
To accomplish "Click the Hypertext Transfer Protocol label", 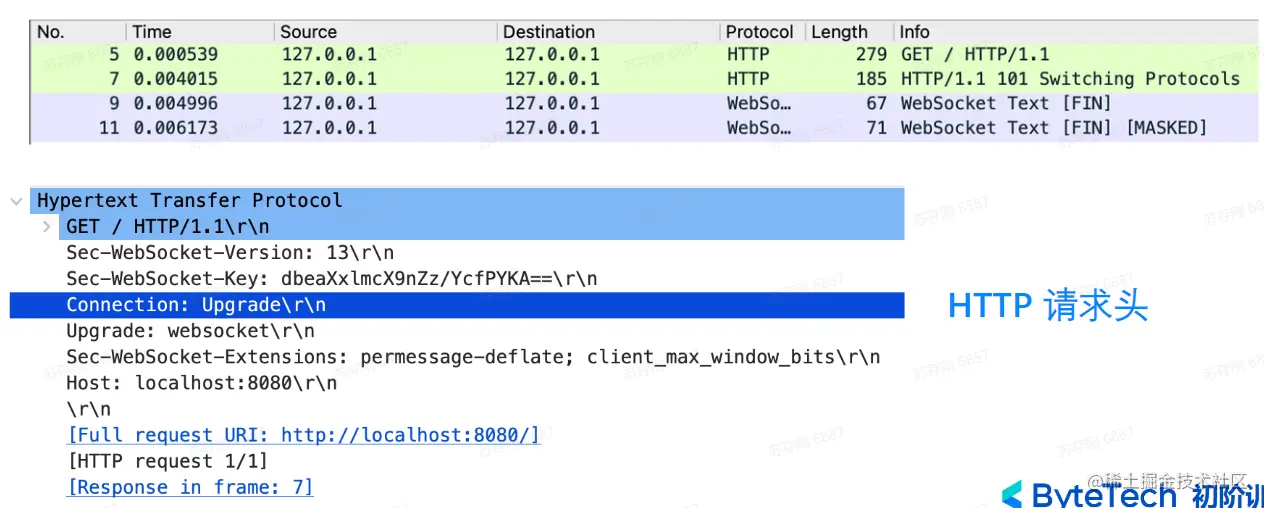I will (190, 201).
